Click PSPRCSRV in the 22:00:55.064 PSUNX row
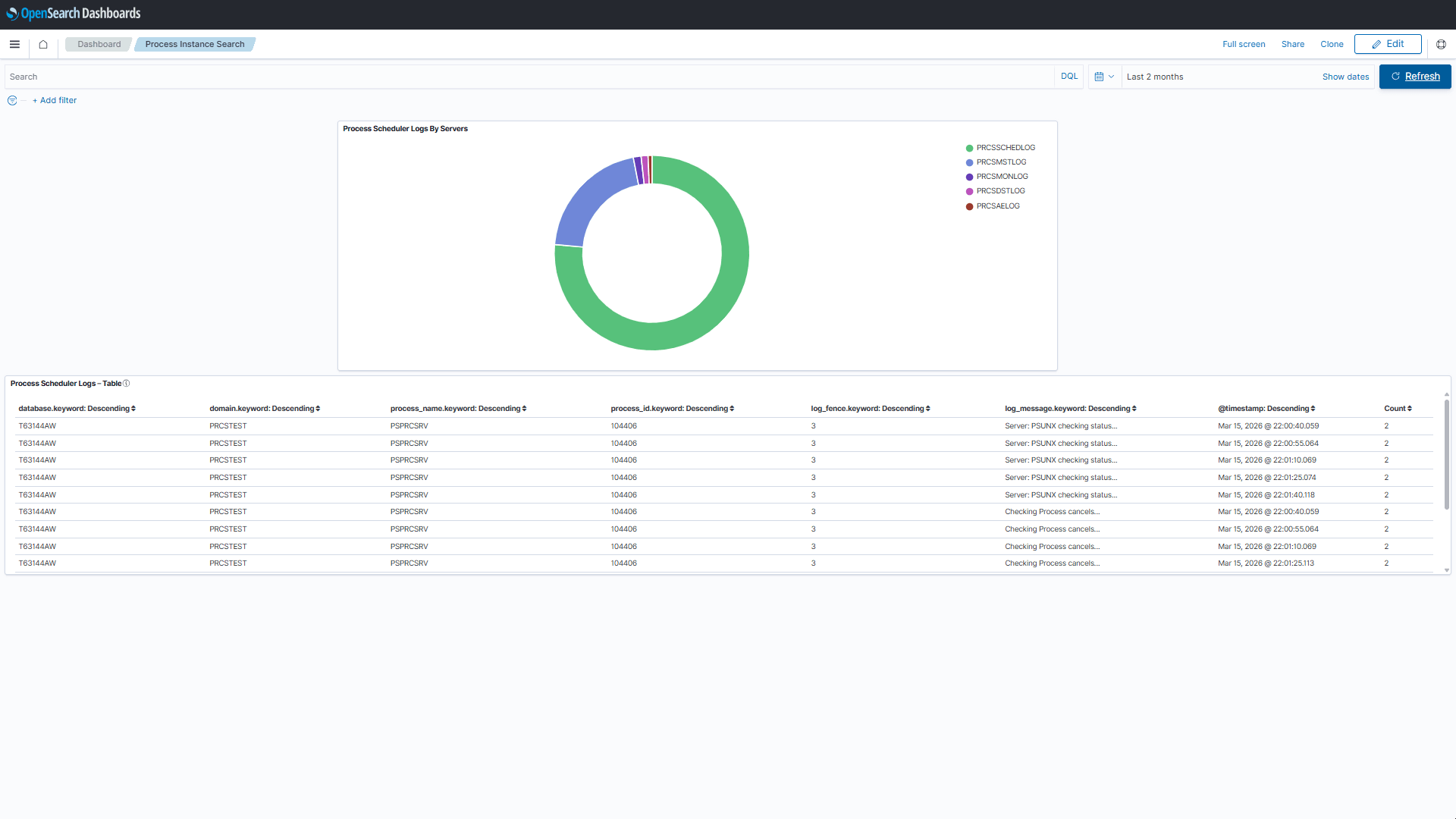The image size is (1456, 819). coord(409,444)
